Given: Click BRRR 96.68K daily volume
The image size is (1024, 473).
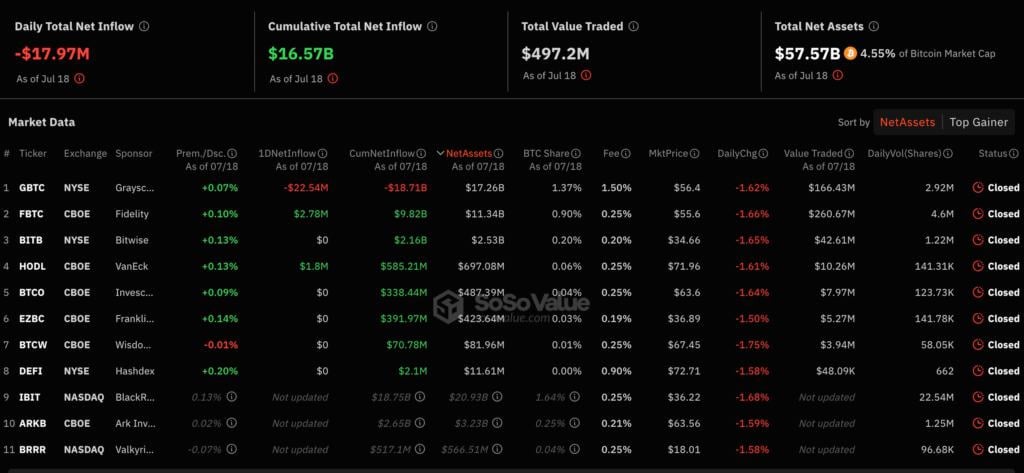Looking at the screenshot, I should (x=936, y=449).
